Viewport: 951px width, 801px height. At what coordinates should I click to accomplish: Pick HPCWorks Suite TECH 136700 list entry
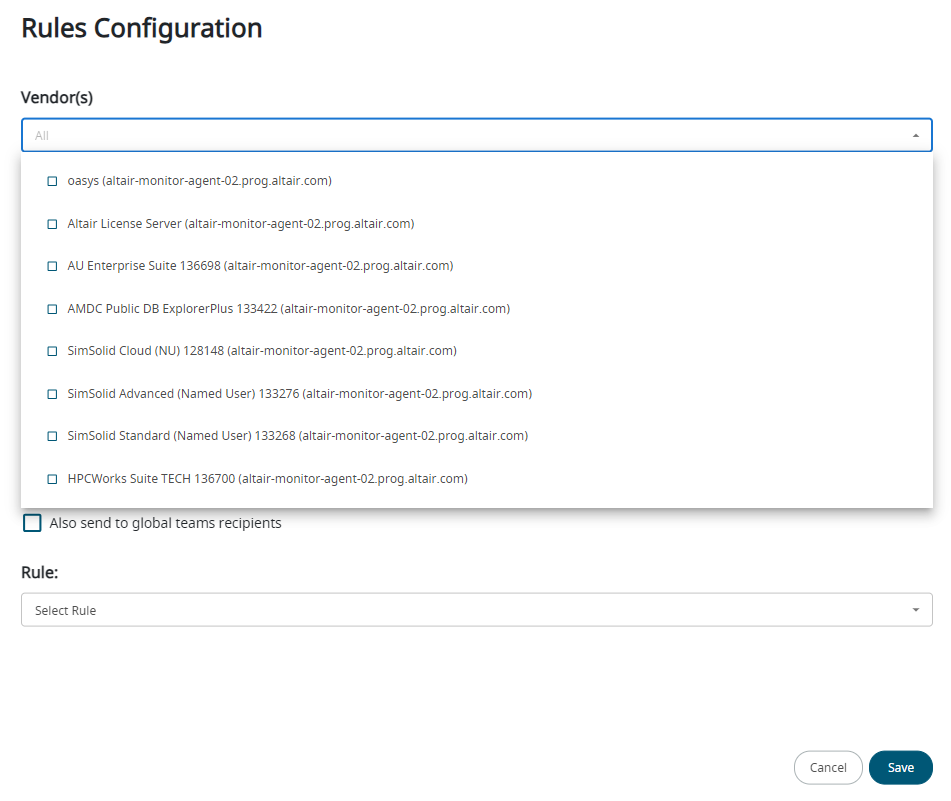click(267, 479)
